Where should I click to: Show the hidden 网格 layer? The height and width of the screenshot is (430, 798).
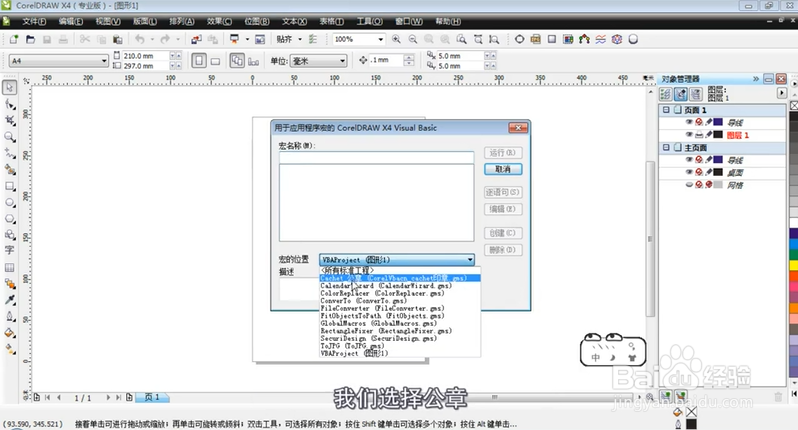click(689, 185)
